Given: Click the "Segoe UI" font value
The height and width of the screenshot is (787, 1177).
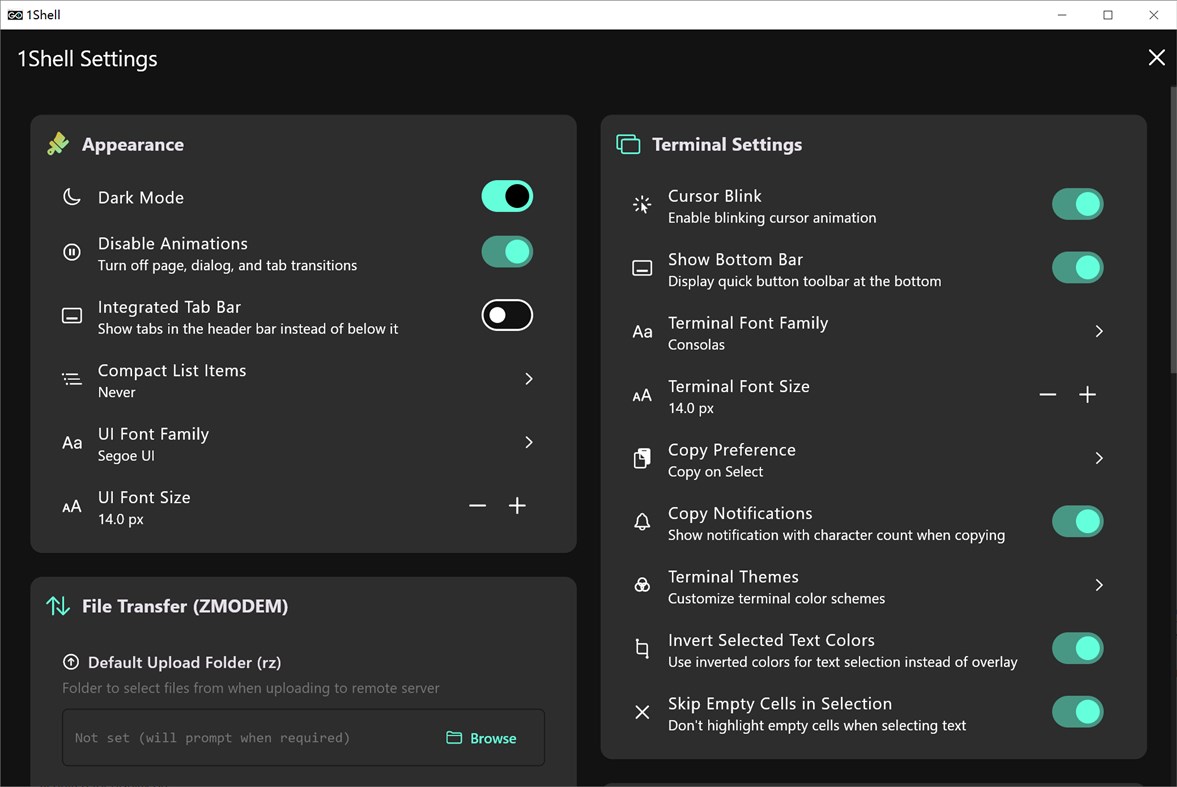Looking at the screenshot, I should coord(126,456).
